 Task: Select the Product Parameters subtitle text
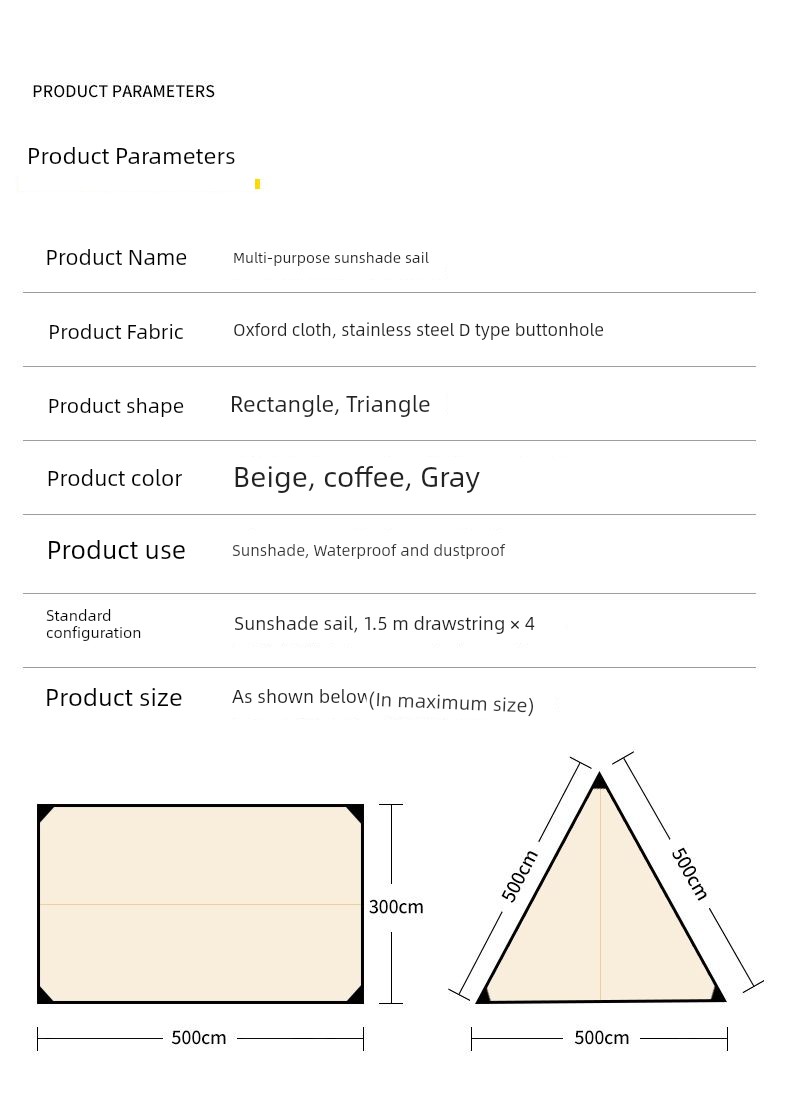[x=131, y=156]
